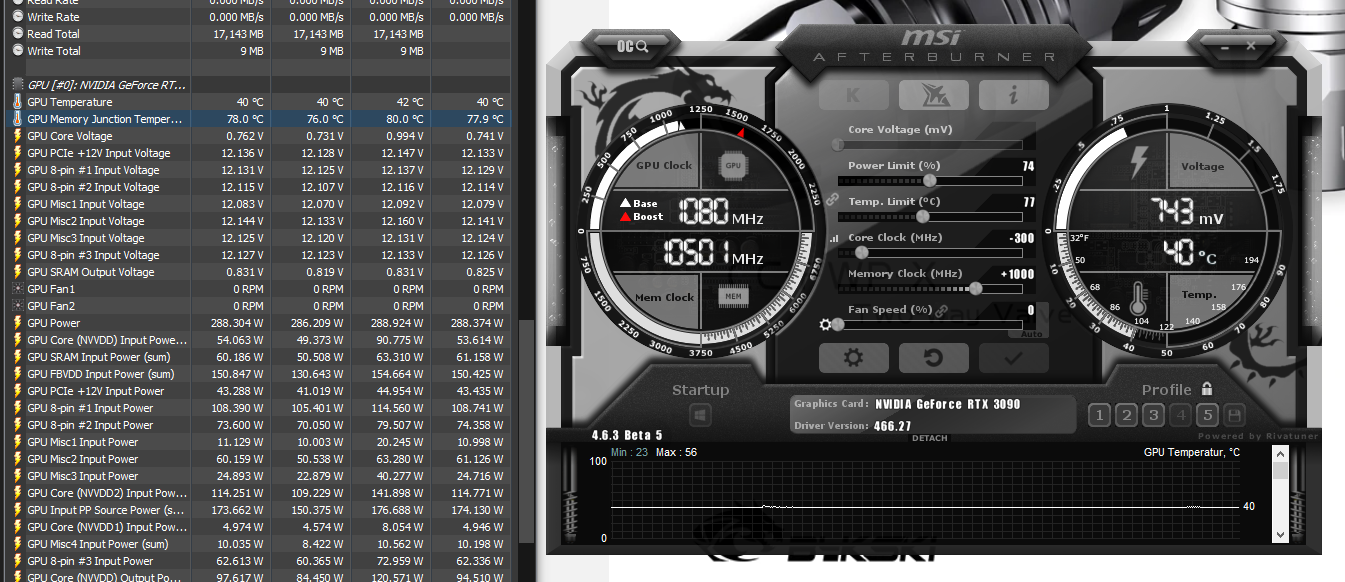This screenshot has width=1345, height=582.
Task: Click disk icon beside Write Total row
Action: click(x=17, y=51)
